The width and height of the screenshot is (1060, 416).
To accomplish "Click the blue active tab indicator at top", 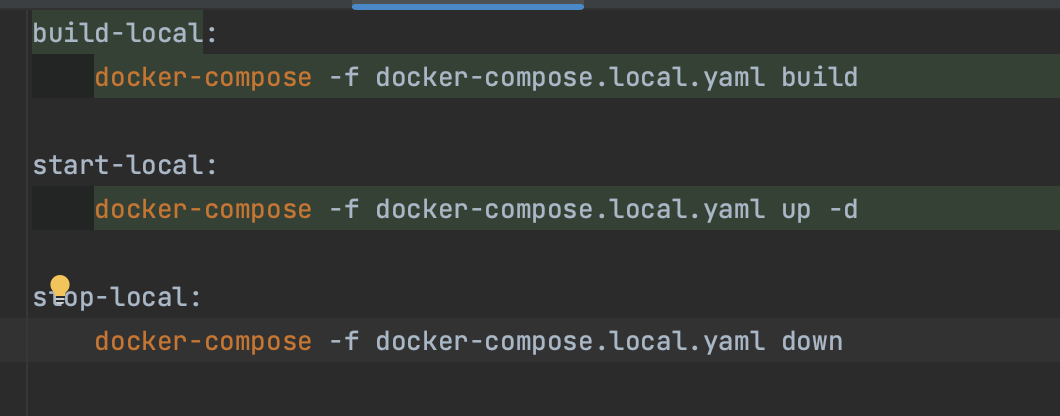I will point(467,5).
